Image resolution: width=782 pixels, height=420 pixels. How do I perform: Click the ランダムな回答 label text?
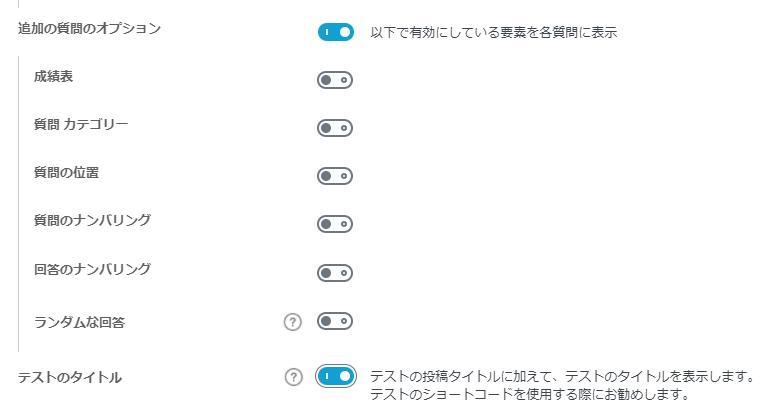79,322
